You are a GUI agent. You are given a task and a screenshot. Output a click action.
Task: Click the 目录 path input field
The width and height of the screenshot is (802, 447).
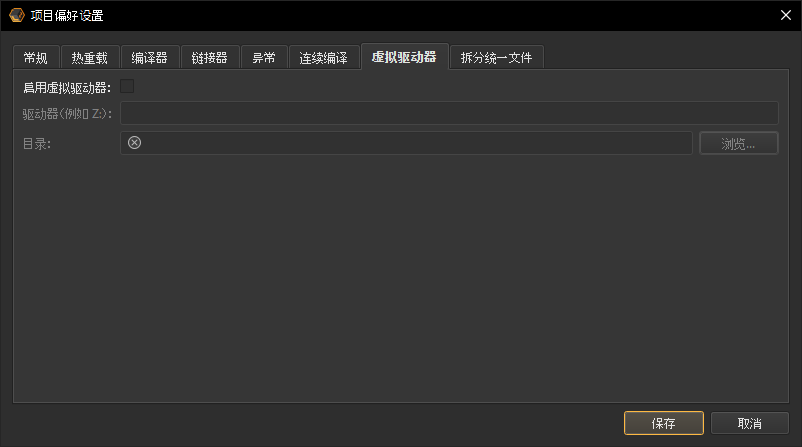(406, 143)
